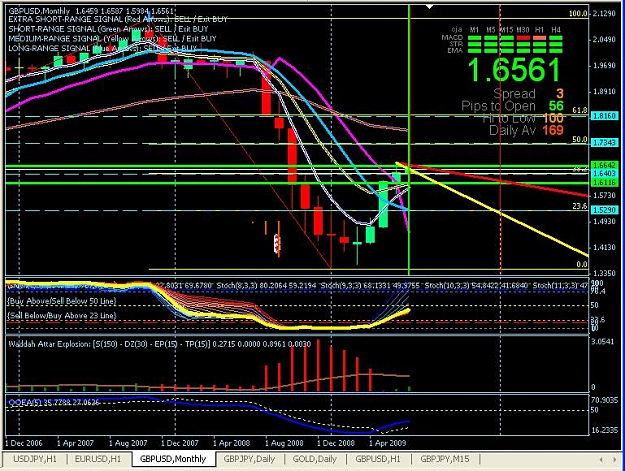The width and height of the screenshot is (625, 471).
Task: Click the 1.5290 price label on axis
Action: 604,210
